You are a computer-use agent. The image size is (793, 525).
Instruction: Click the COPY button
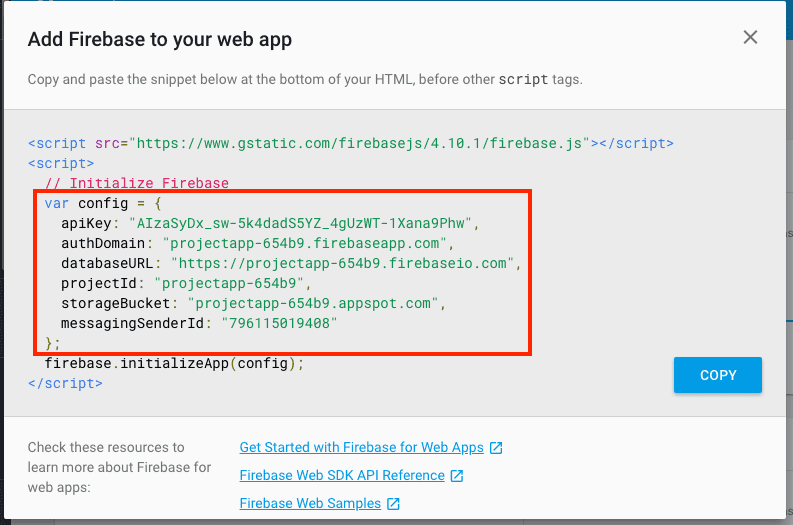click(717, 375)
